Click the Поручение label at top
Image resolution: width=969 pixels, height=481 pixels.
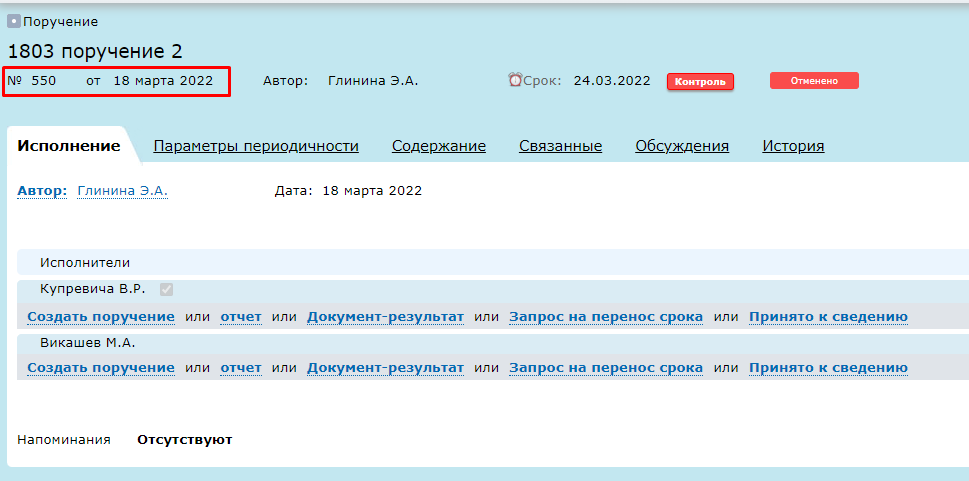coord(61,22)
